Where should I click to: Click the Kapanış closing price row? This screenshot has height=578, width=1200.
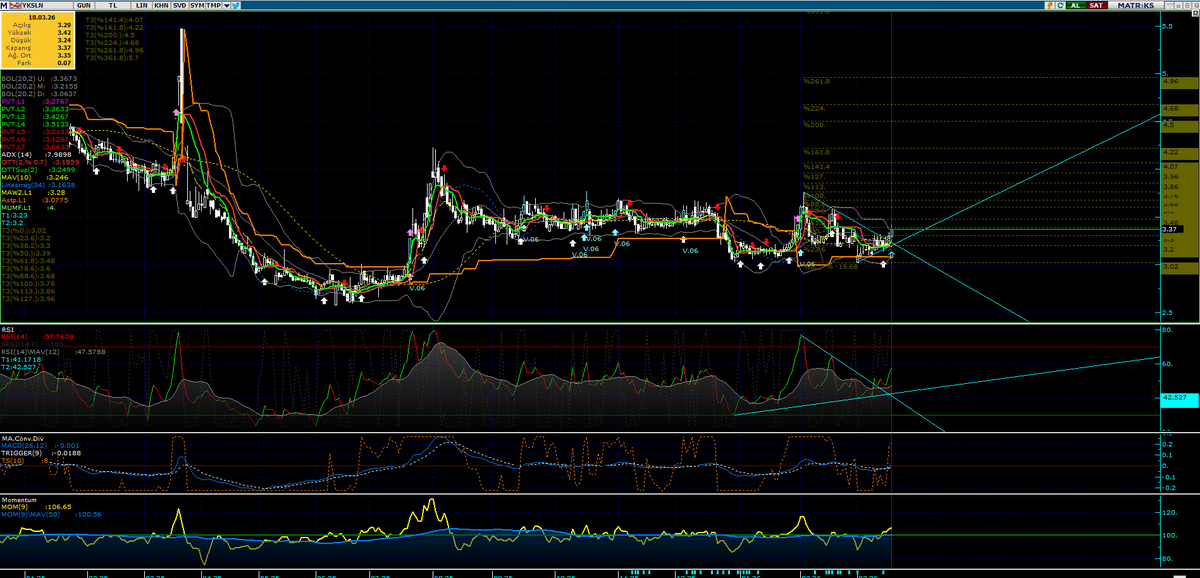coord(39,46)
